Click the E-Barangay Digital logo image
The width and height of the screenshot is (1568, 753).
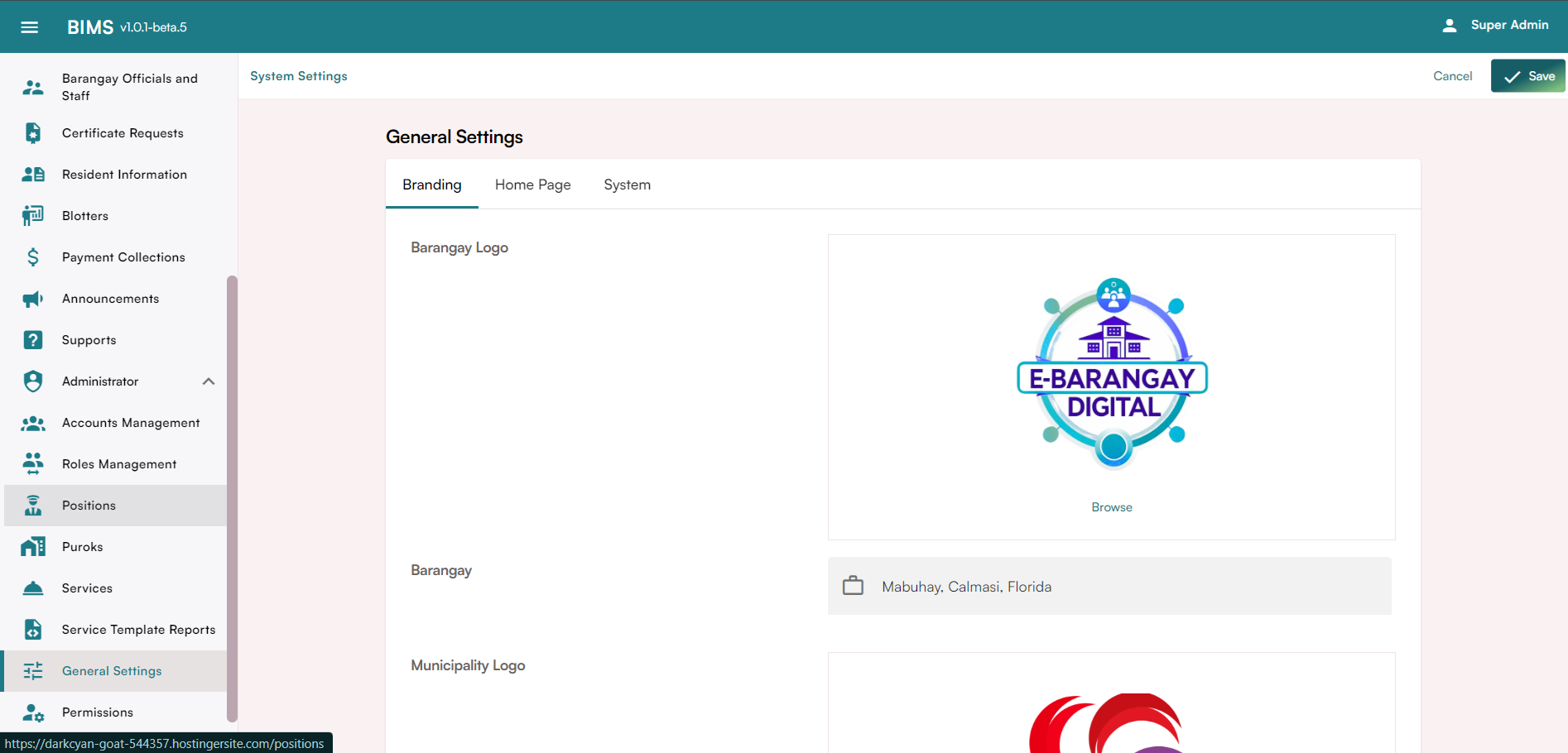(x=1112, y=374)
